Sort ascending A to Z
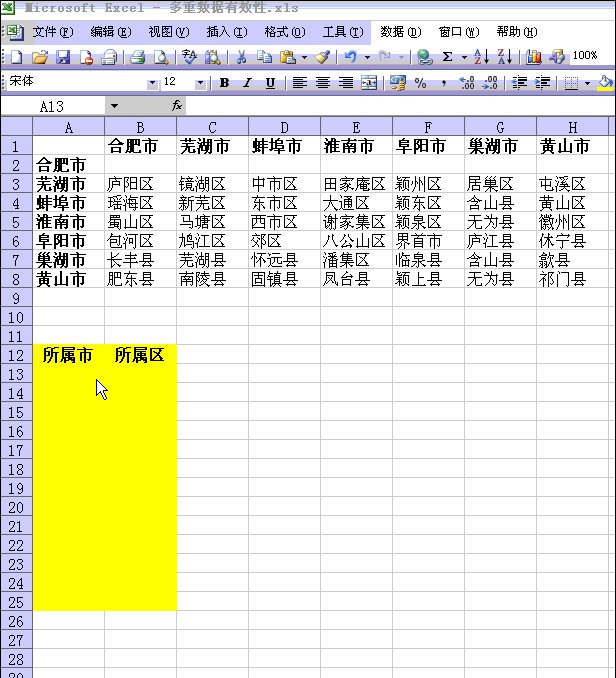 pos(482,57)
